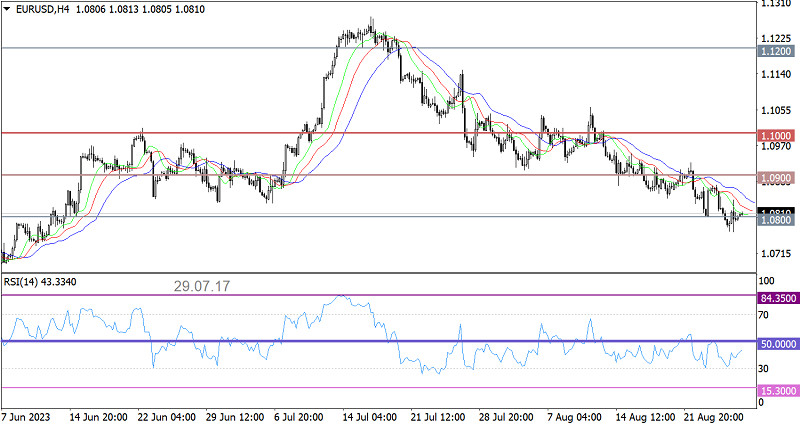
Task: Click the 29.07.17 text label
Action: (202, 286)
